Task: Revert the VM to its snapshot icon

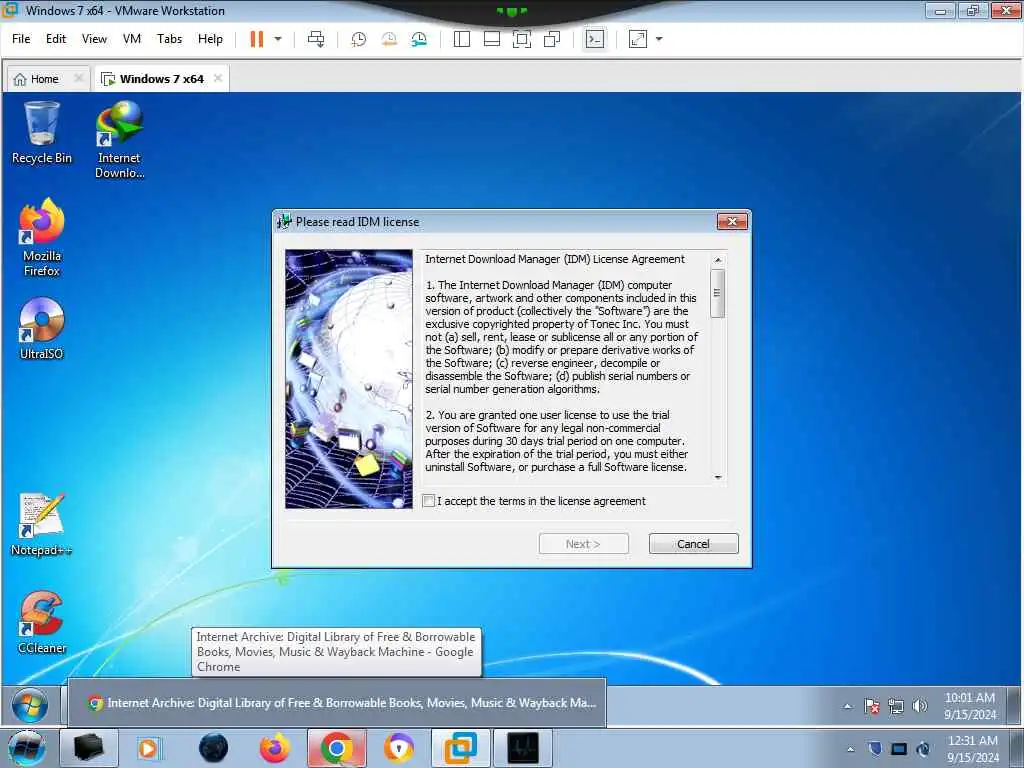Action: pyautogui.click(x=389, y=39)
